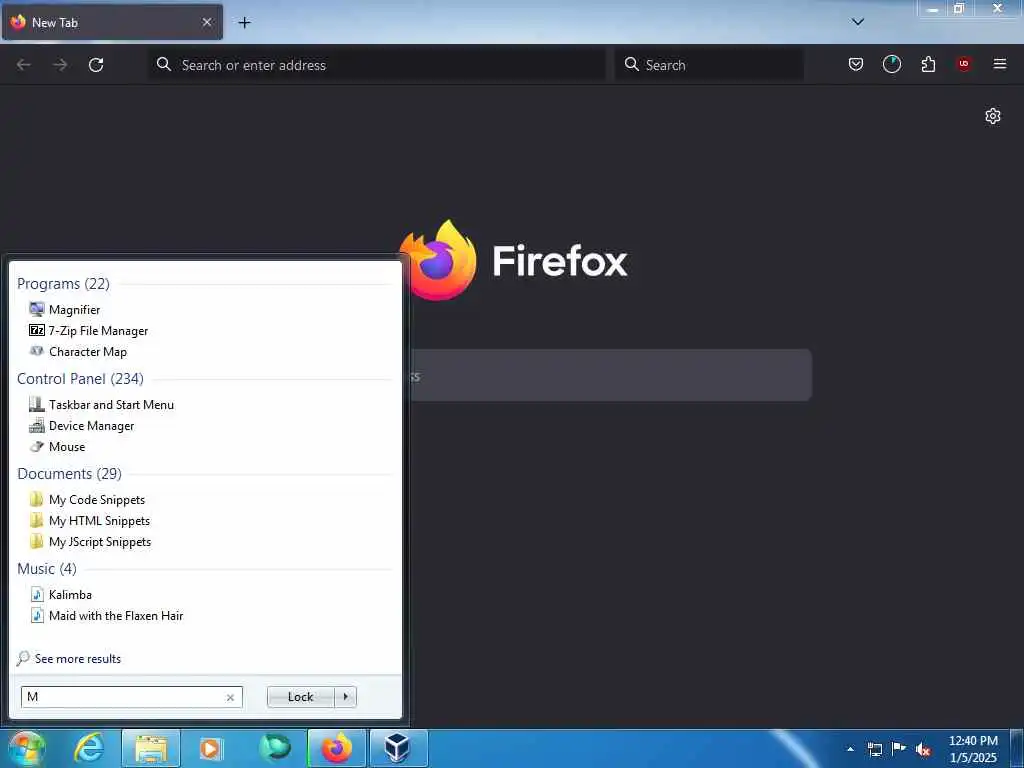Image resolution: width=1024 pixels, height=768 pixels.
Task: Click the muted volume tray icon
Action: [x=923, y=750]
